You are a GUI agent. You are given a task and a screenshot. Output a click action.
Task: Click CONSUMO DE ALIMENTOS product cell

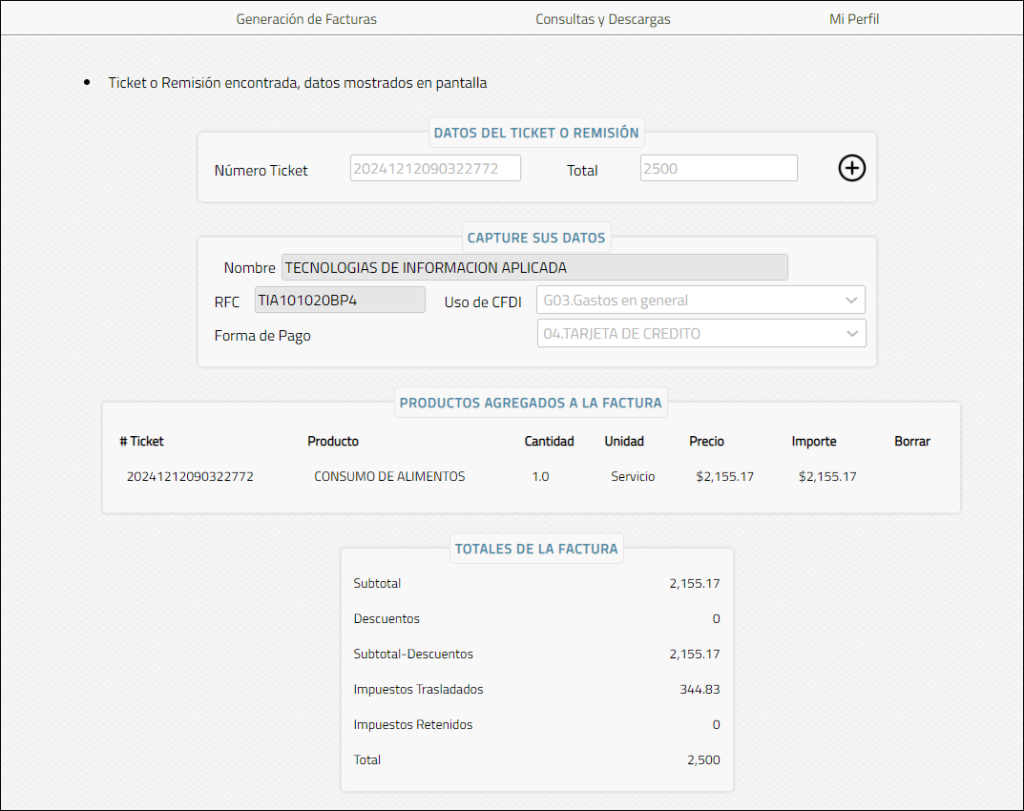point(389,477)
